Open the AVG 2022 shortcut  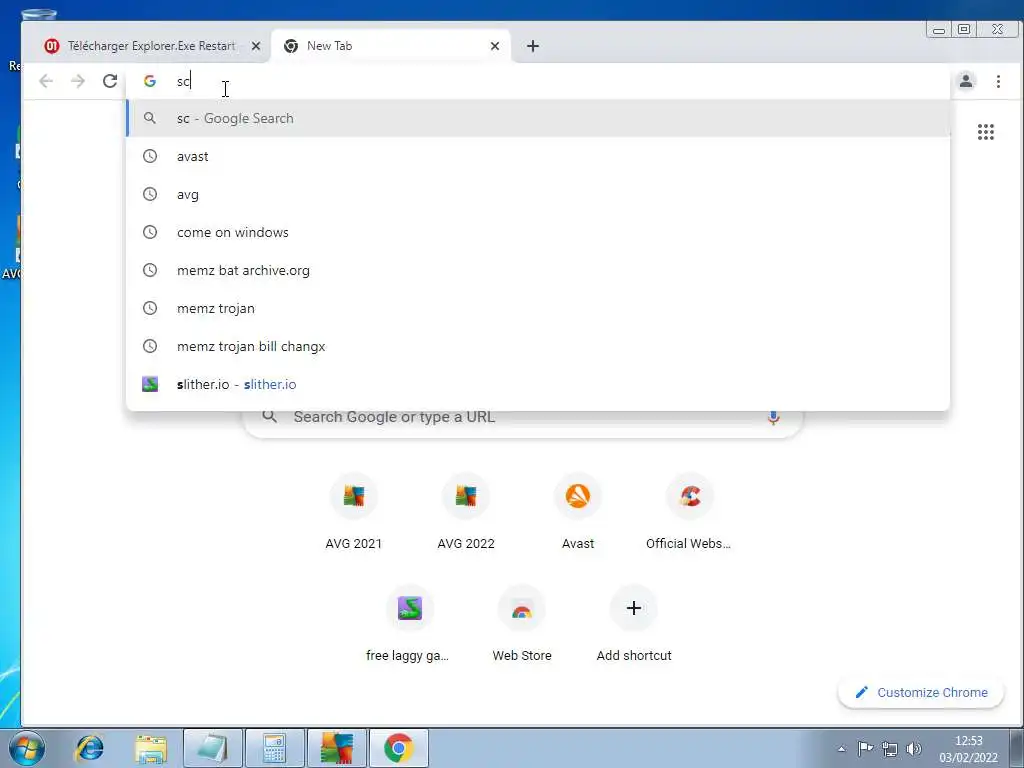(466, 513)
